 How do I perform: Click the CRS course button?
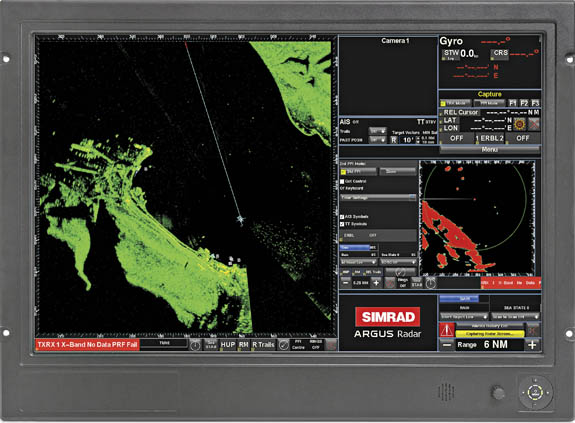(x=500, y=54)
